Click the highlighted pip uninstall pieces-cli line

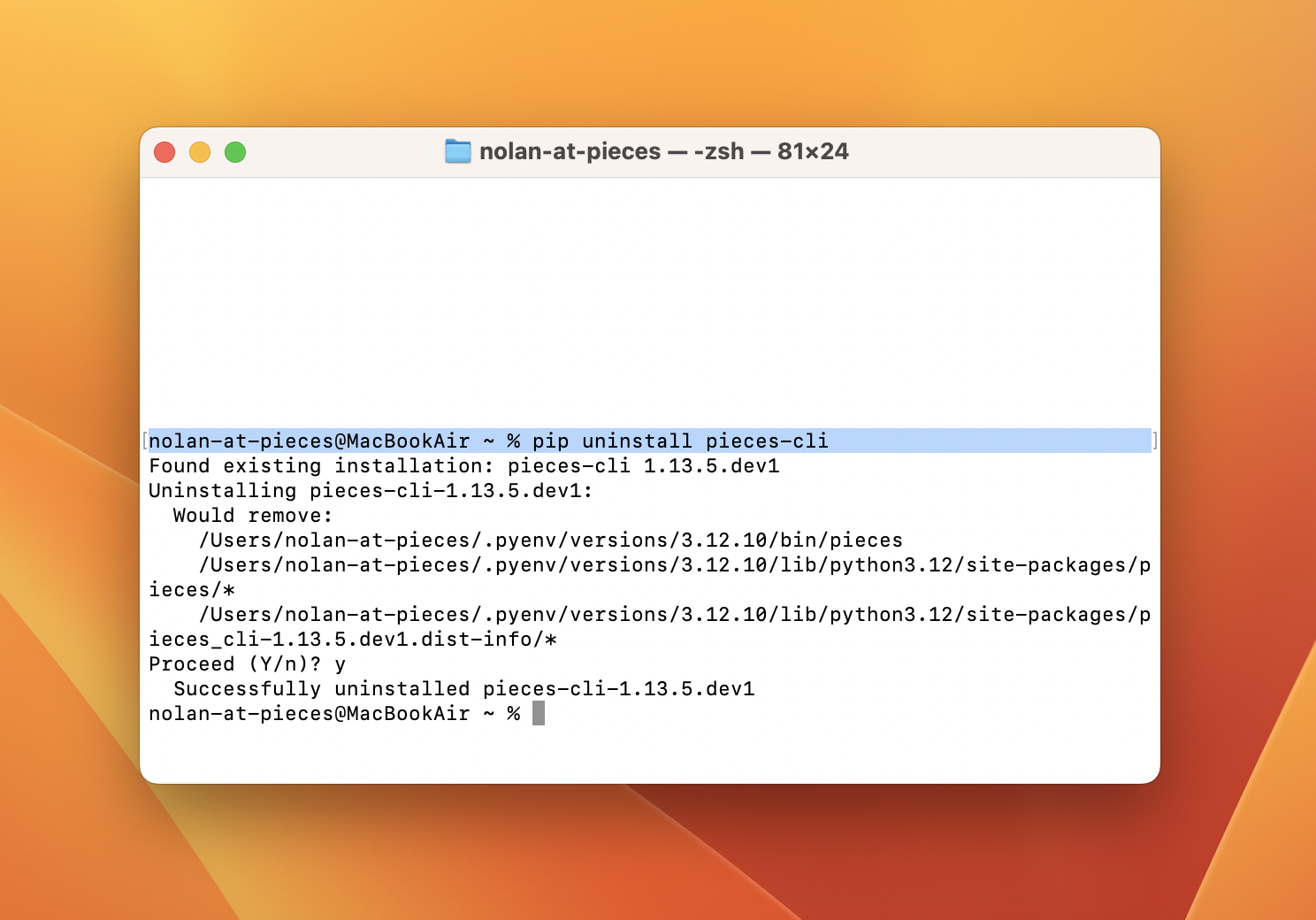(650, 441)
